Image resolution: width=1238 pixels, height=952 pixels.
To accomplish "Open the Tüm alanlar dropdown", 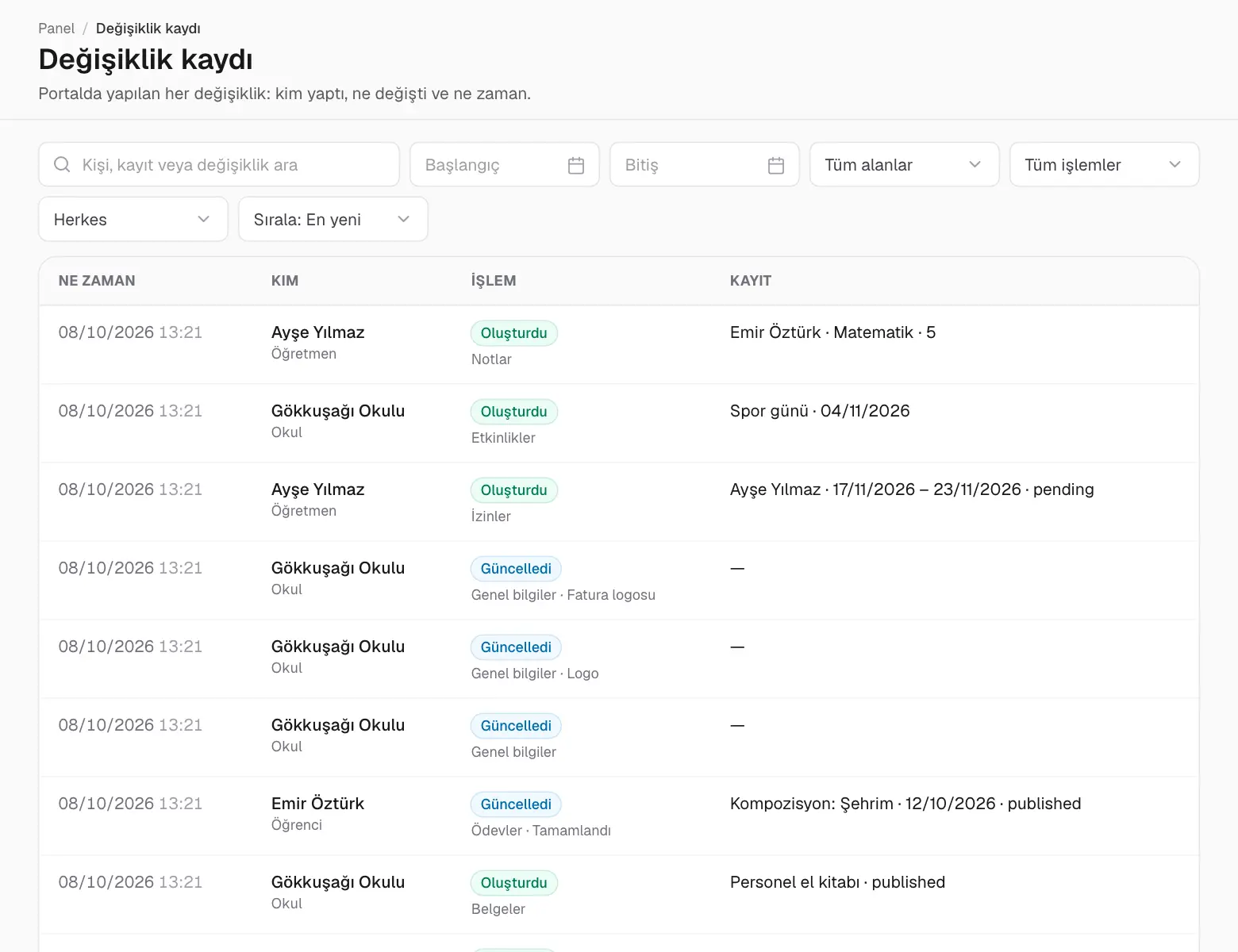I will (x=905, y=164).
